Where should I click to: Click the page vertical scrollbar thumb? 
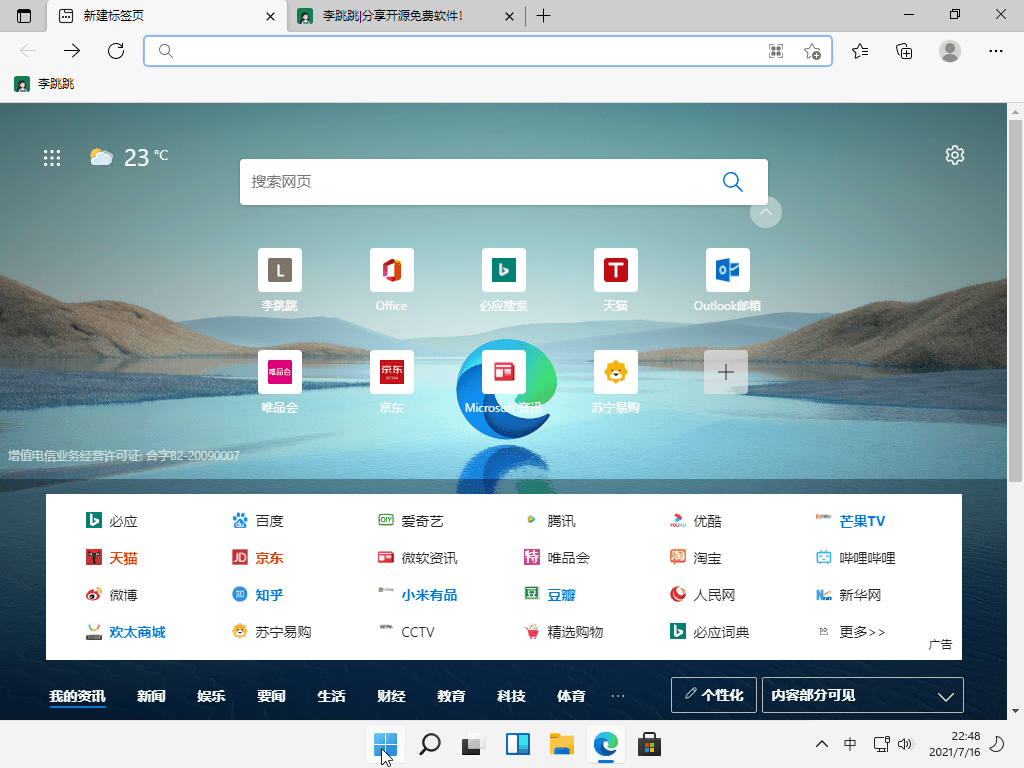coord(1015,300)
